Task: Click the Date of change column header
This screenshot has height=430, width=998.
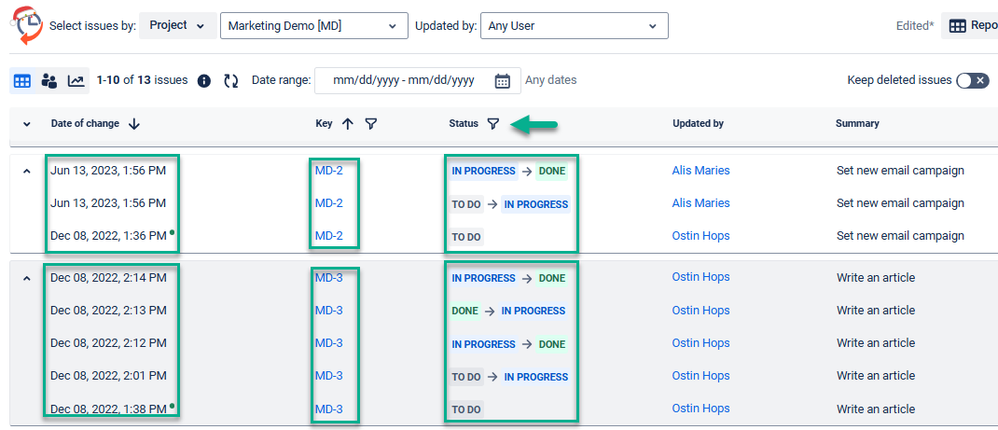Action: [x=85, y=124]
